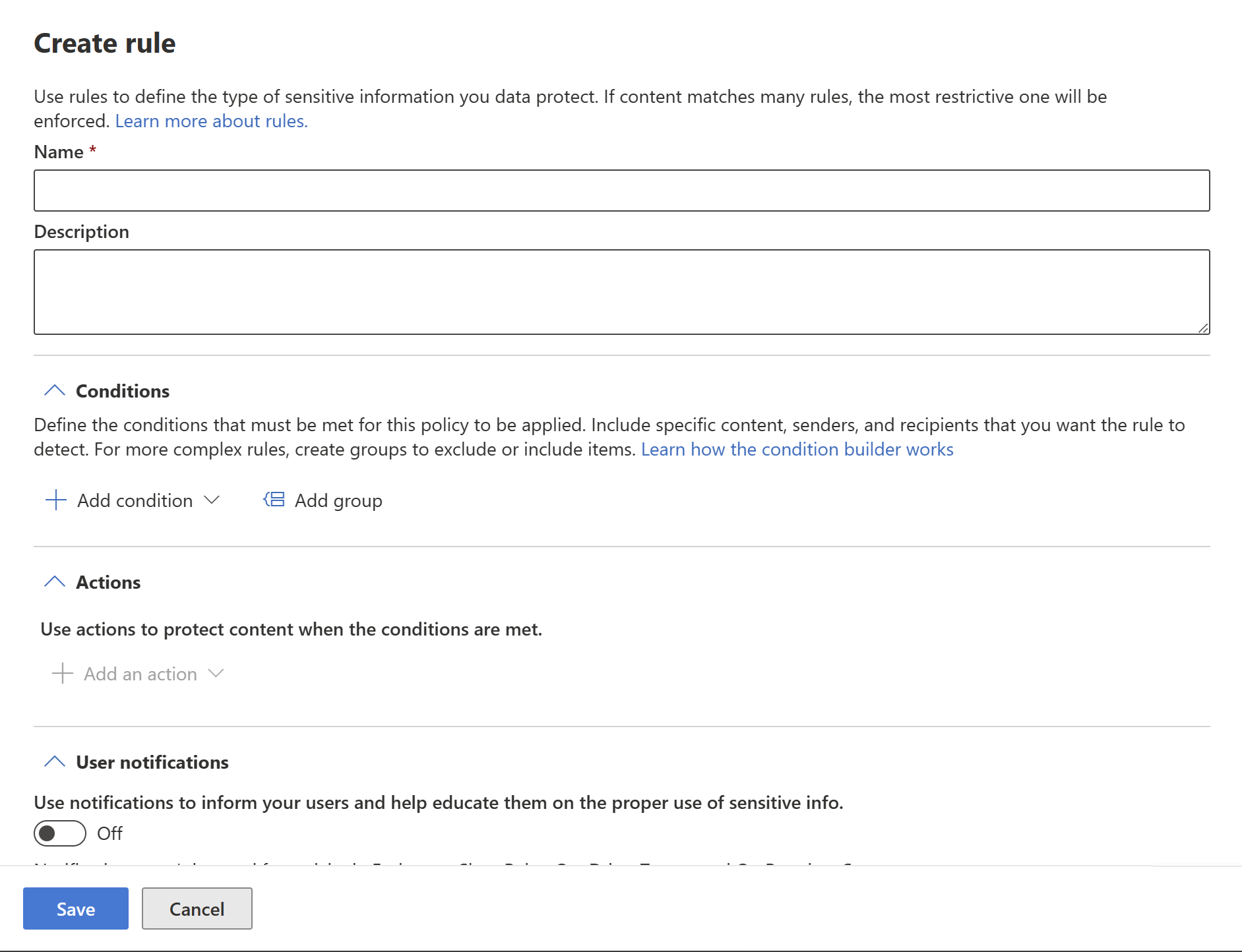Collapse the Actions section chevron
The height and width of the screenshot is (952, 1242).
pos(55,581)
